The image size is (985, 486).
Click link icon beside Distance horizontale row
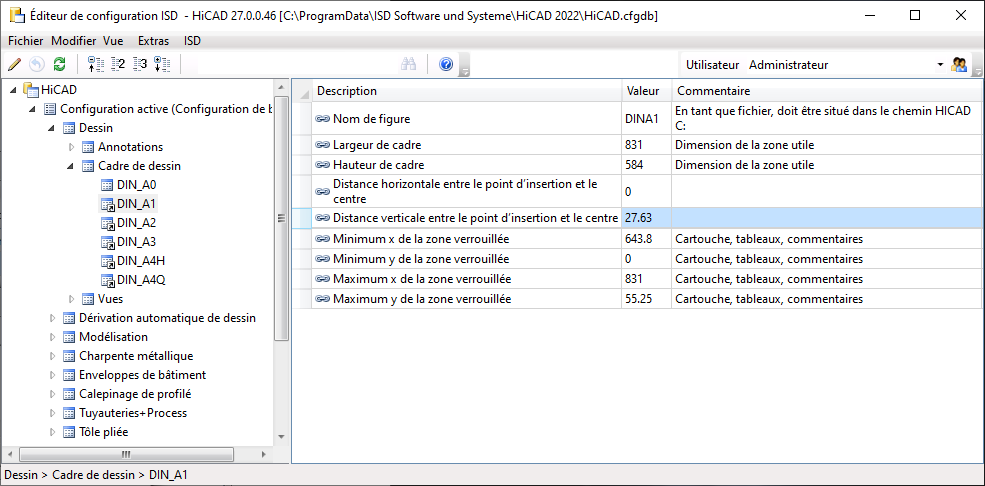[x=323, y=192]
